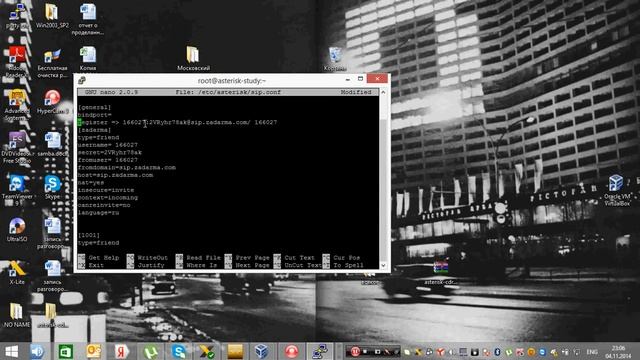The image size is (640, 360).
Task: Click the 'Get Help' label in nano footer
Action: pyautogui.click(x=104, y=258)
